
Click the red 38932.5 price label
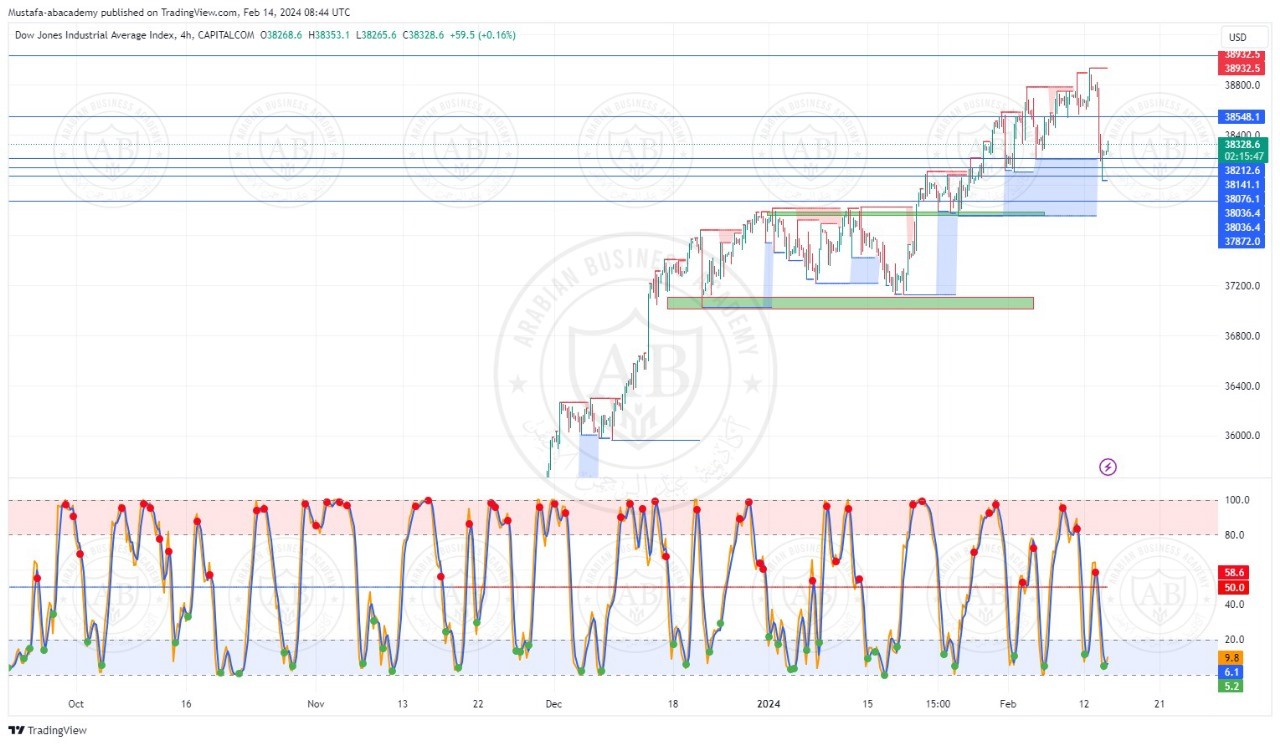pos(1242,68)
